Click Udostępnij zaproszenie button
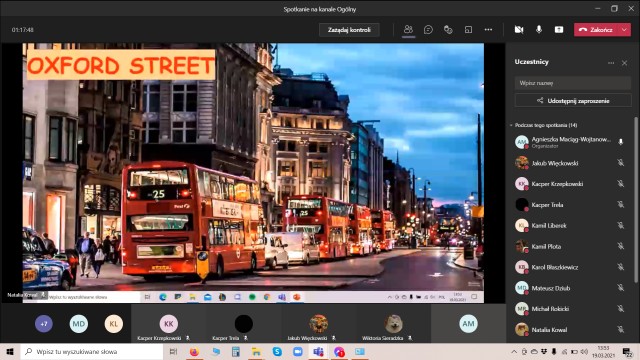The height and width of the screenshot is (360, 640). point(573,100)
